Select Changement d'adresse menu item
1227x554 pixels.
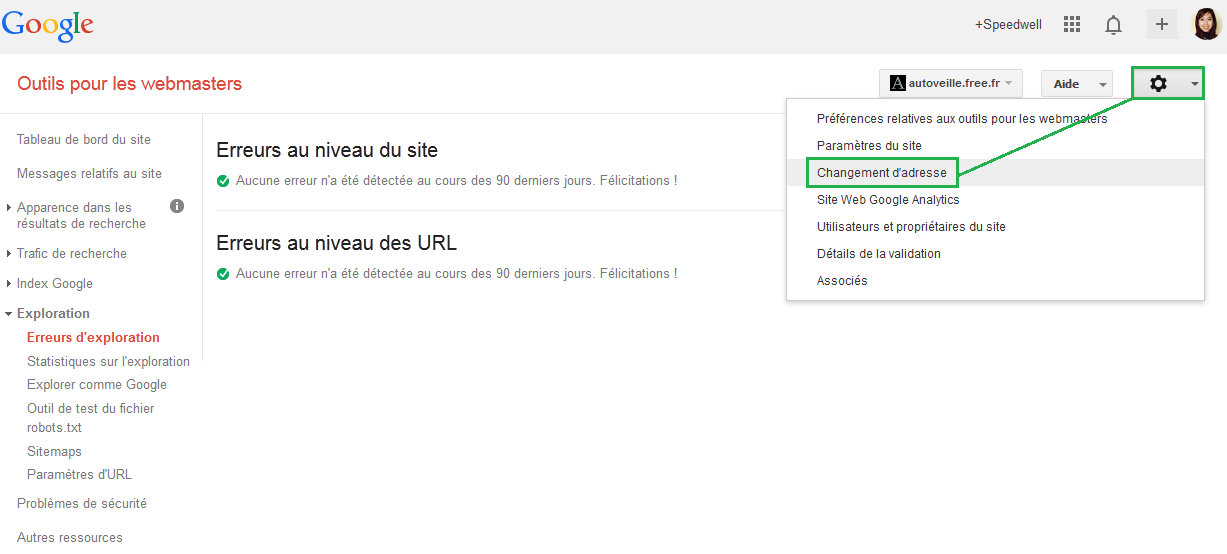[x=881, y=173]
